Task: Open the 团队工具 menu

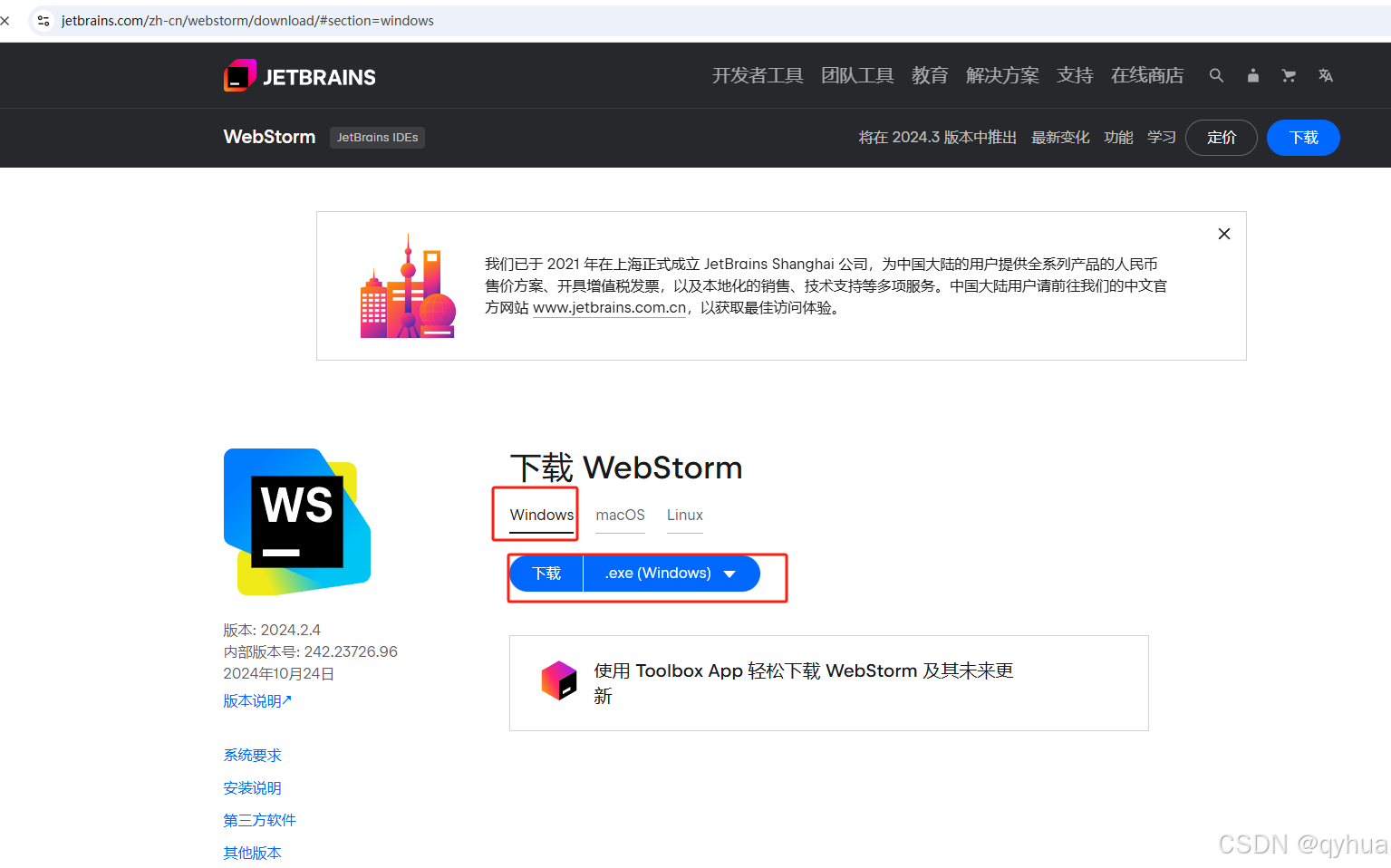Action: (857, 76)
